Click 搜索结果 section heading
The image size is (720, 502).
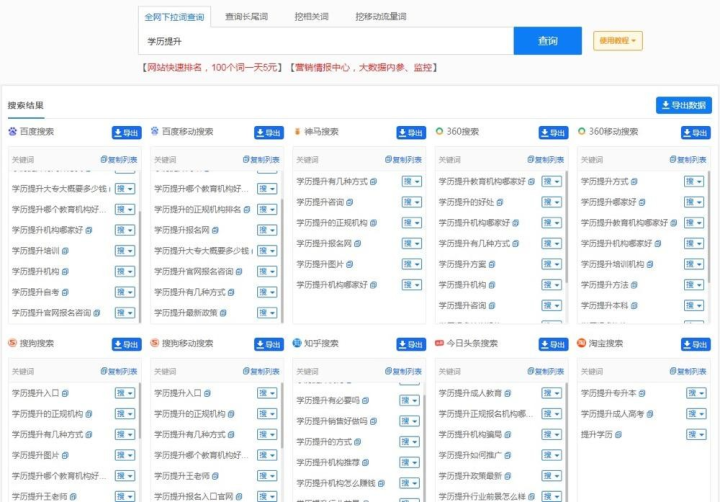click(26, 106)
